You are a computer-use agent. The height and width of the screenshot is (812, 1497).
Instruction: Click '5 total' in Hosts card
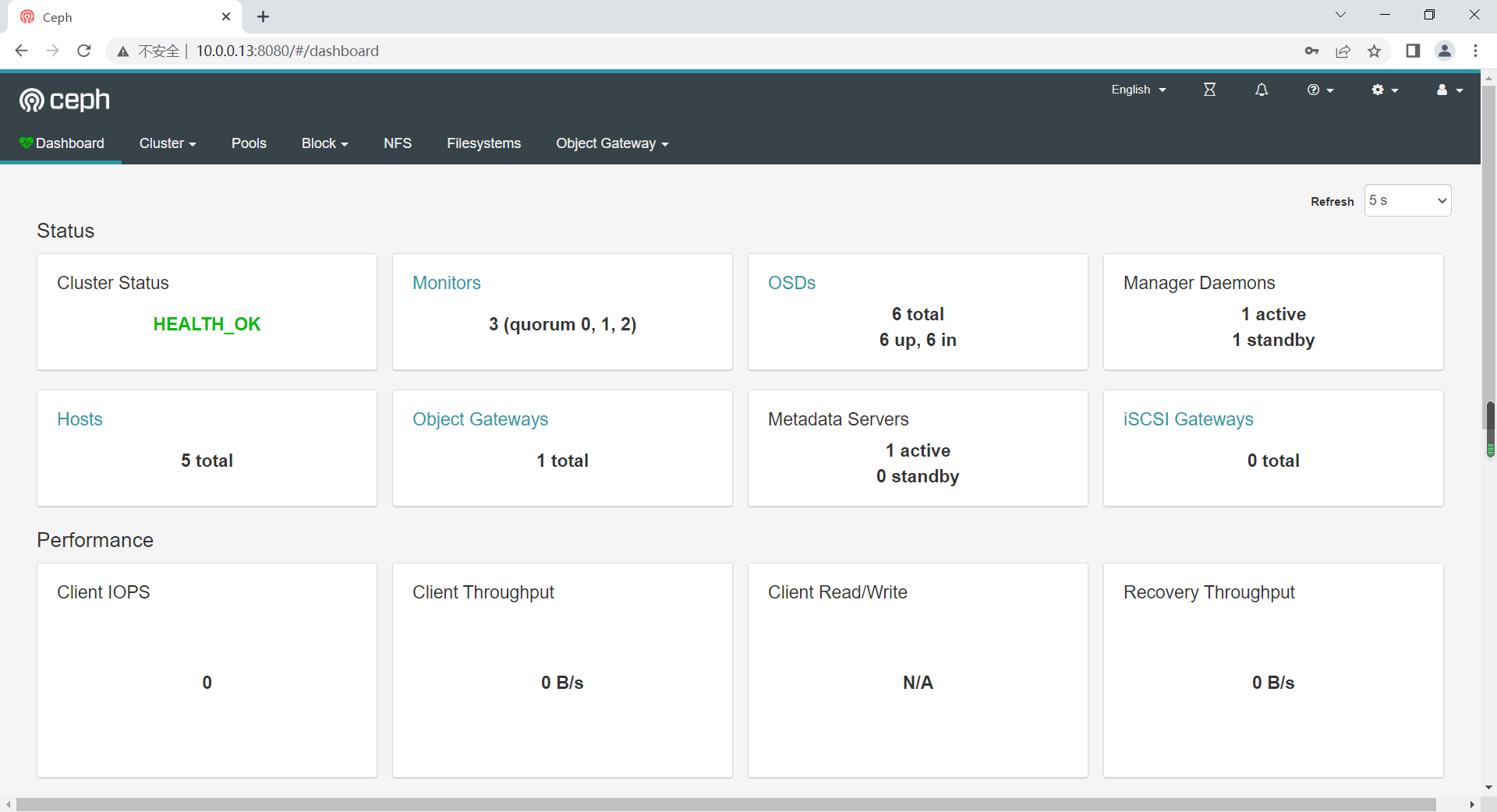[207, 461]
